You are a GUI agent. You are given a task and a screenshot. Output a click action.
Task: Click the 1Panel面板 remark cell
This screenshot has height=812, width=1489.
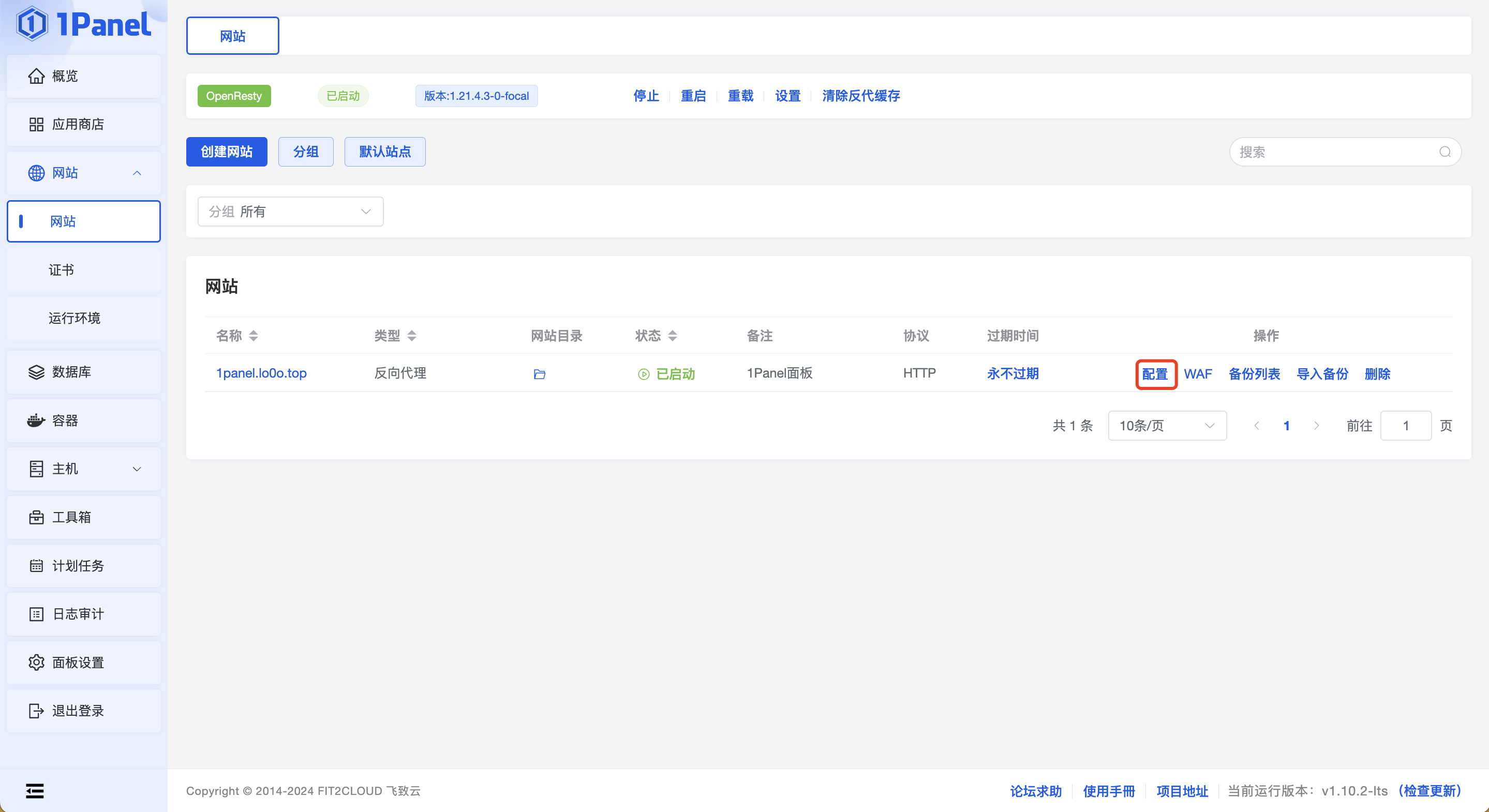780,373
